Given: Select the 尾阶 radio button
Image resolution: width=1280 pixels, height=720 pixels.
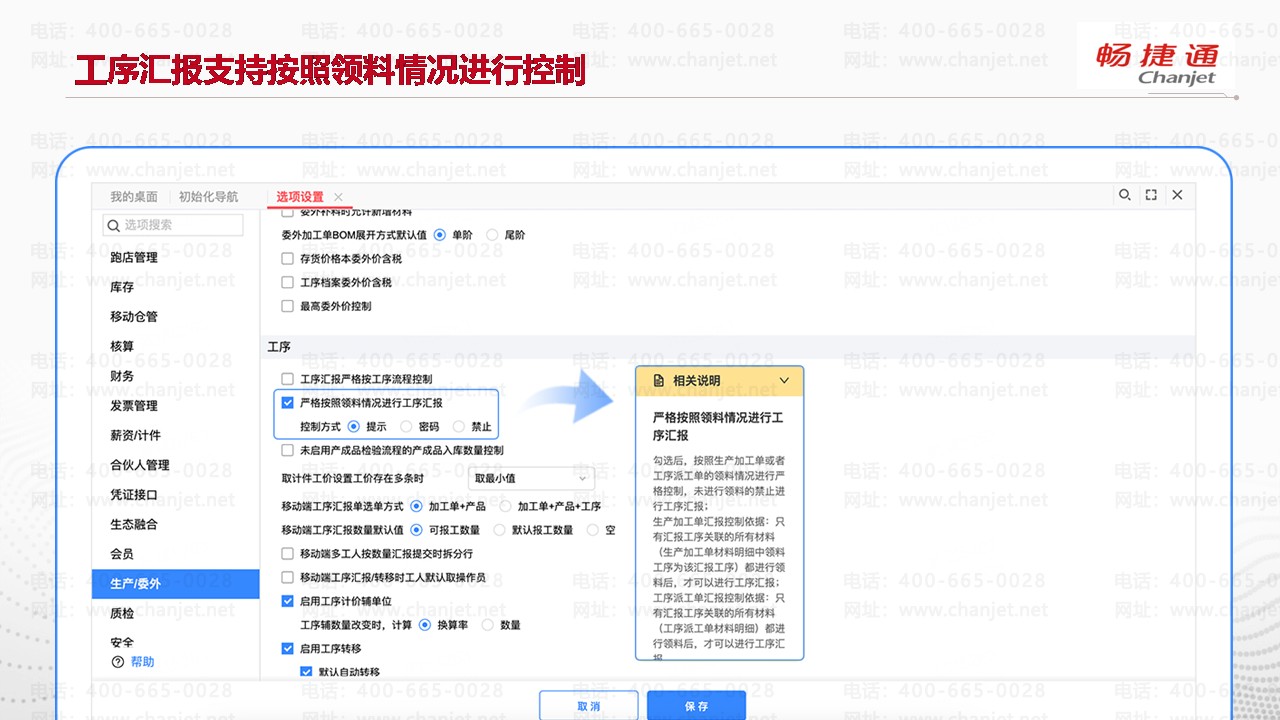Looking at the screenshot, I should coord(492,235).
